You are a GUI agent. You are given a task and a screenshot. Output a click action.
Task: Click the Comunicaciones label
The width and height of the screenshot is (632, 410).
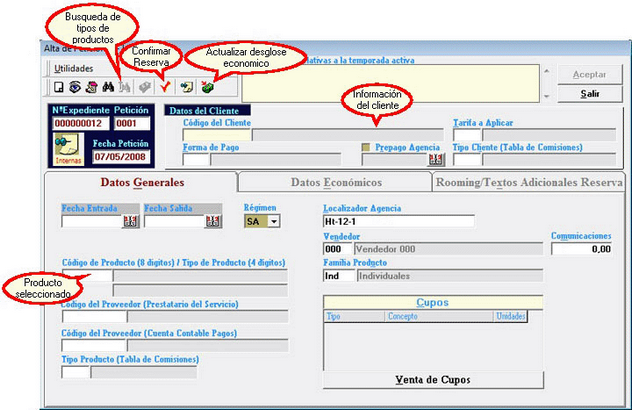581,236
